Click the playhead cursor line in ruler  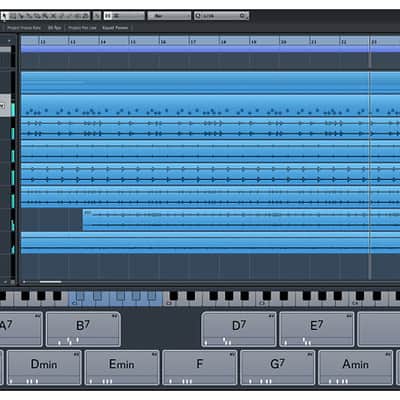pos(369,42)
